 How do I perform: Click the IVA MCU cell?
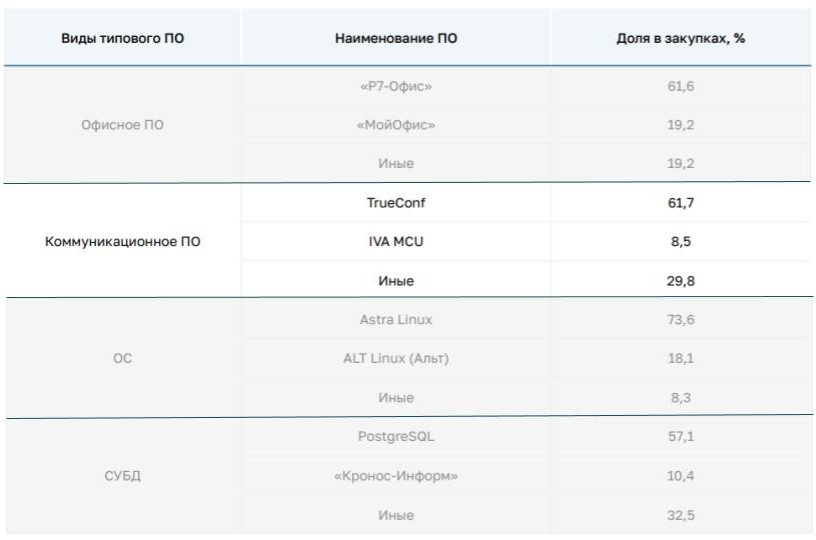pos(395,242)
